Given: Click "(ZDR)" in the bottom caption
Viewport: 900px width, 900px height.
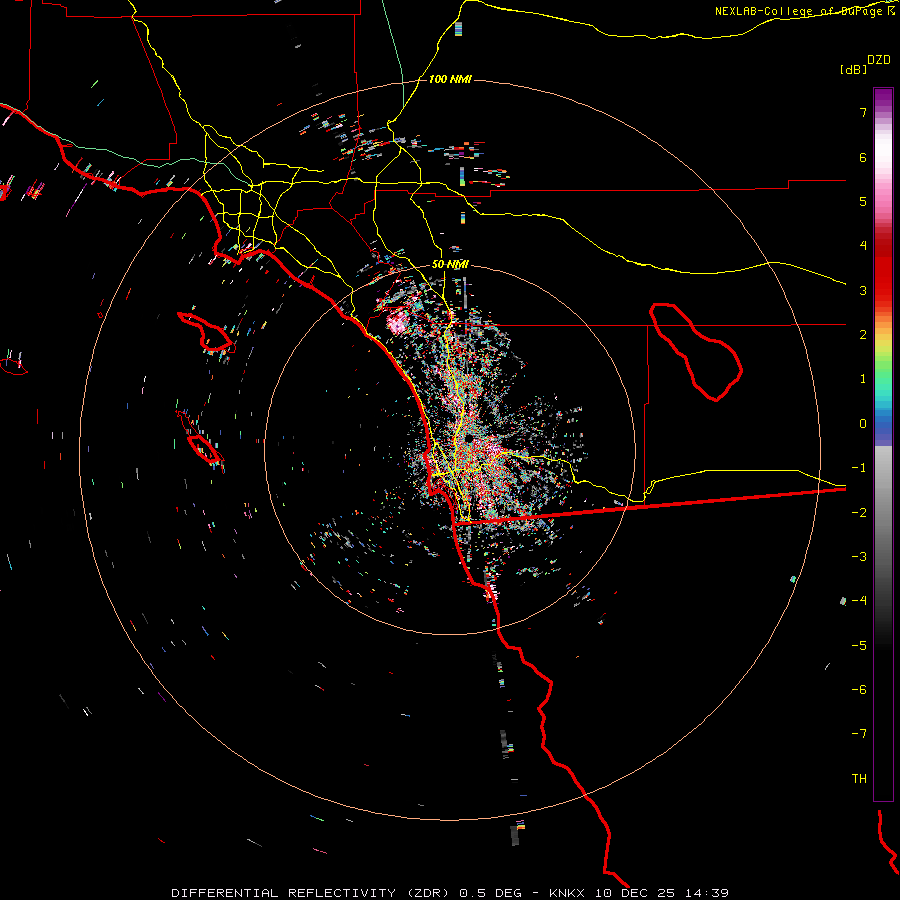Looking at the screenshot, I should click(x=428, y=893).
